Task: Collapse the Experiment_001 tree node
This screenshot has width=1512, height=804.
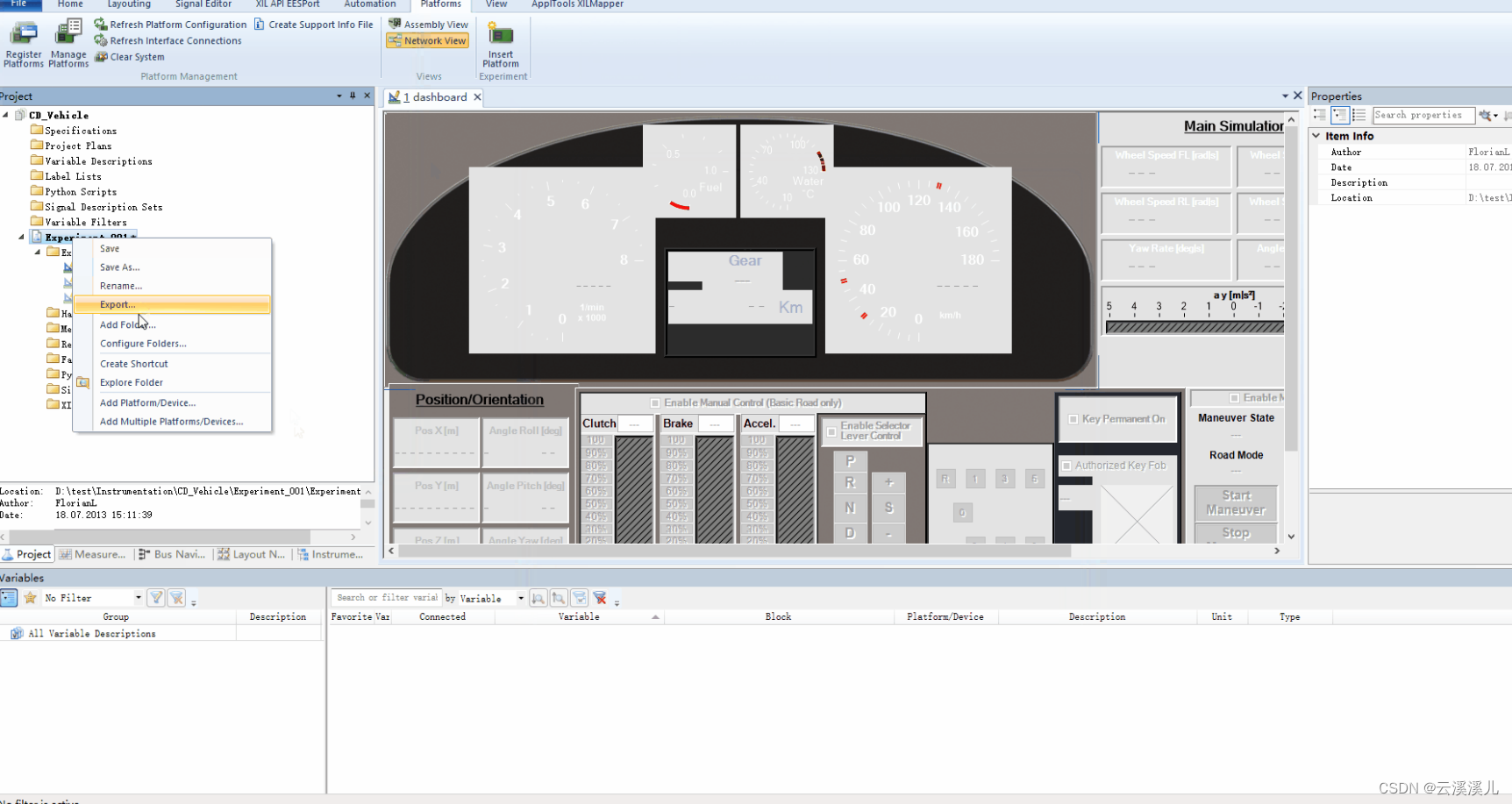Action: pyautogui.click(x=22, y=237)
